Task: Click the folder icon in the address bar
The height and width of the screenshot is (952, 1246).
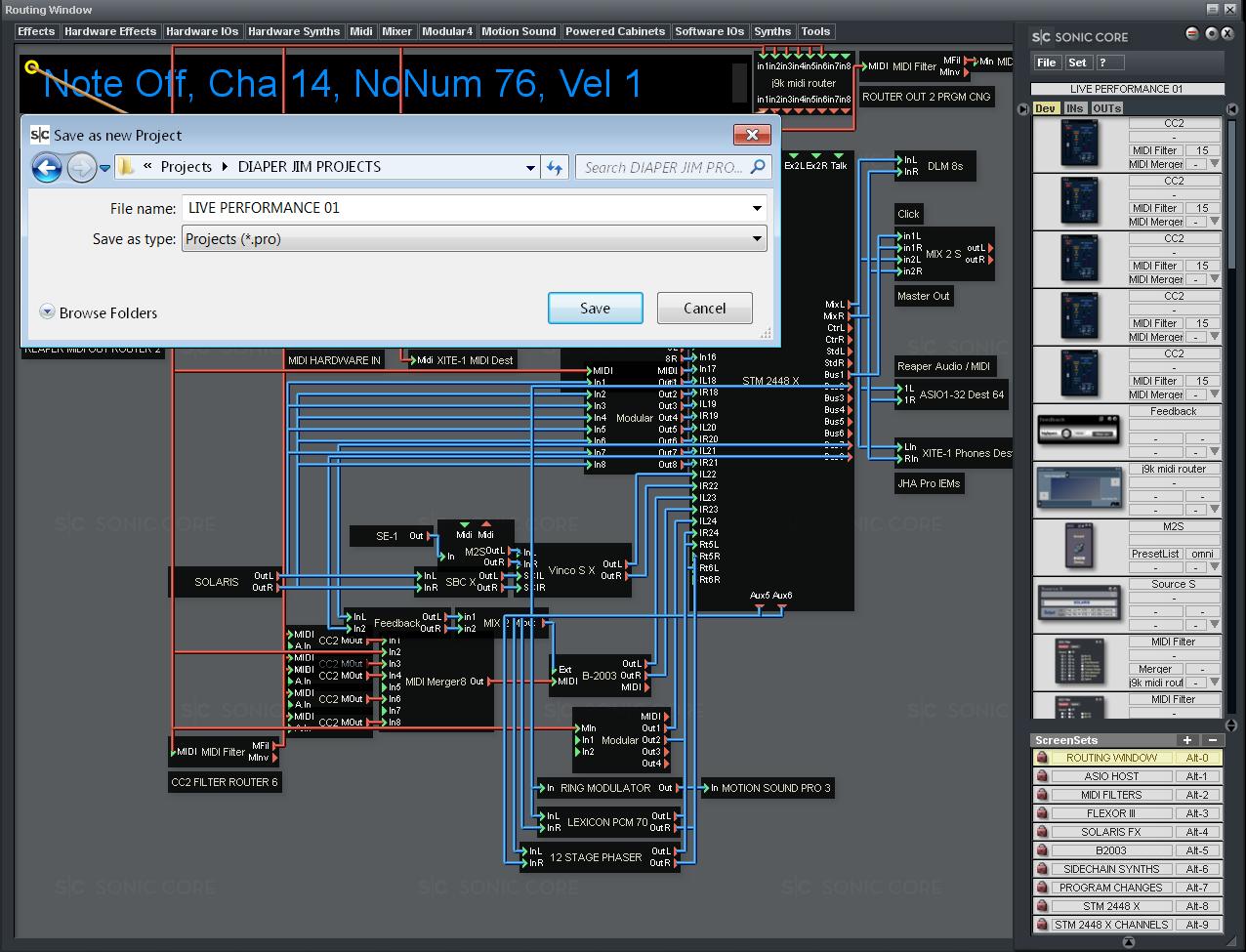Action: coord(126,167)
